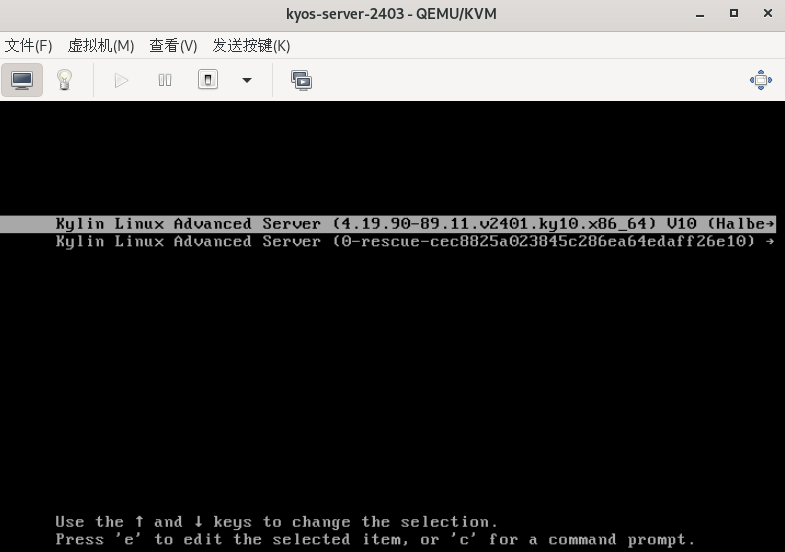Click the kyos-server-2403 - QEMU/KVM title bar
This screenshot has height=552, width=785.
[391, 14]
